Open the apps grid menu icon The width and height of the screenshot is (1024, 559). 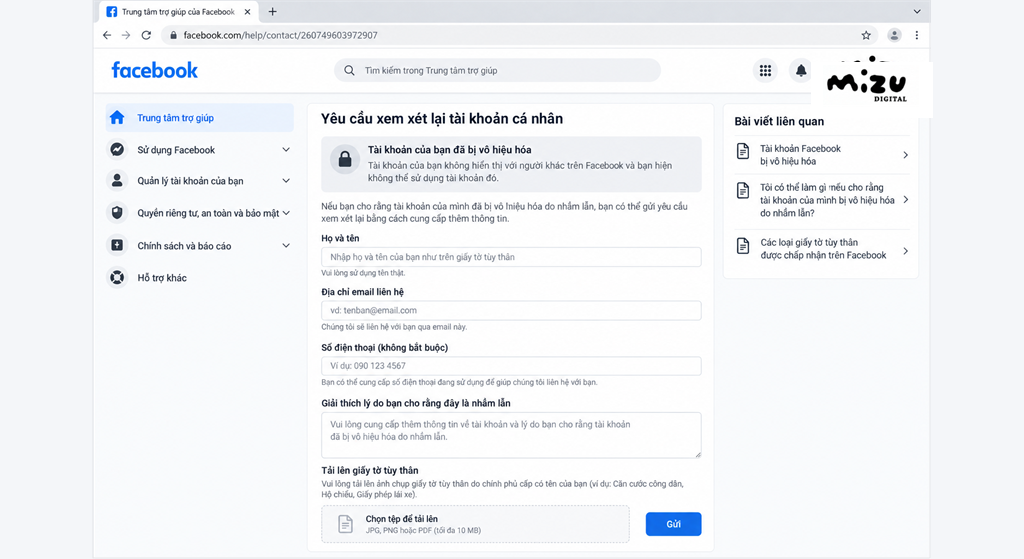tap(765, 71)
